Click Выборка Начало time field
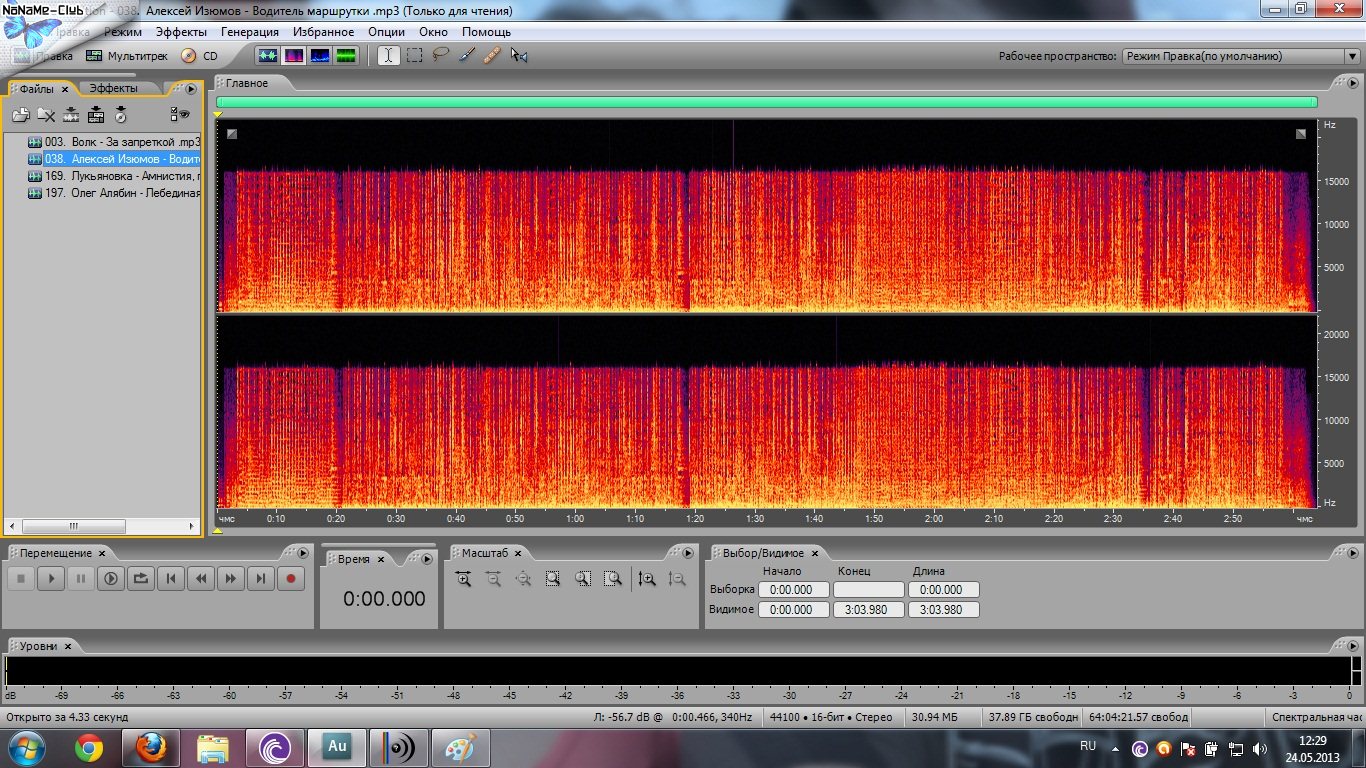The image size is (1366, 768). point(794,590)
